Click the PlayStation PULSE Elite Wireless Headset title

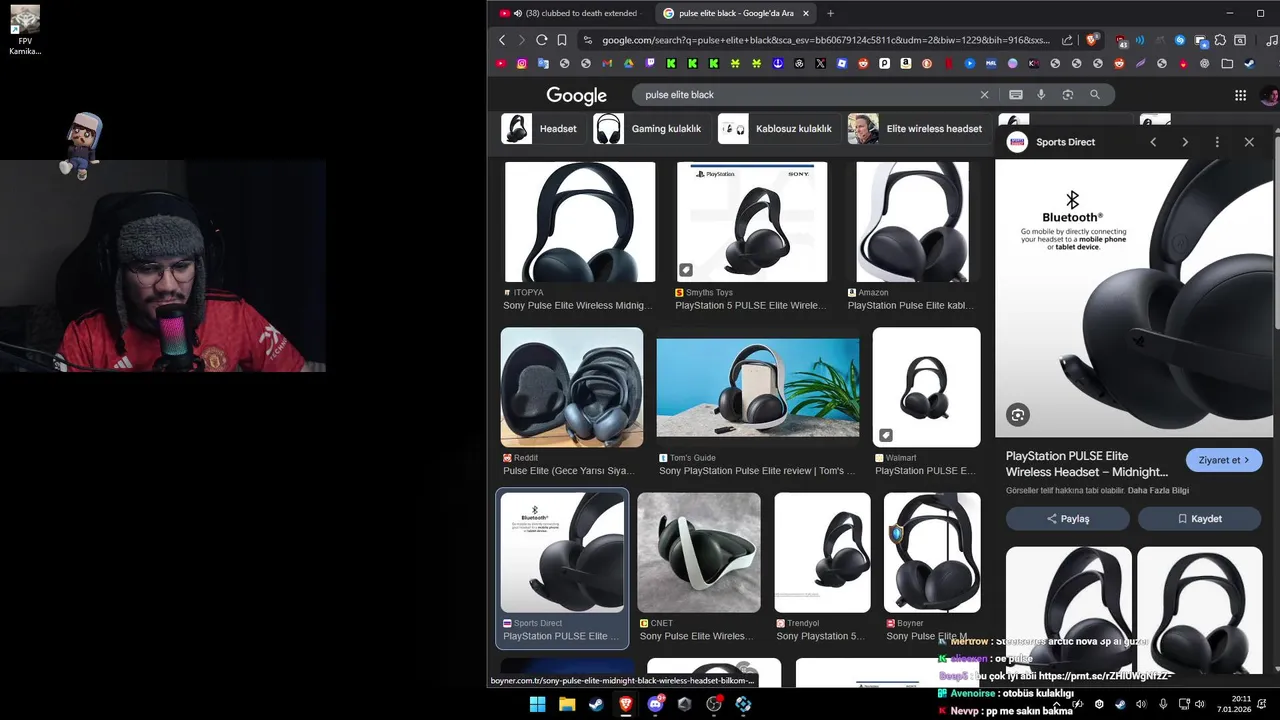[x=1087, y=464]
